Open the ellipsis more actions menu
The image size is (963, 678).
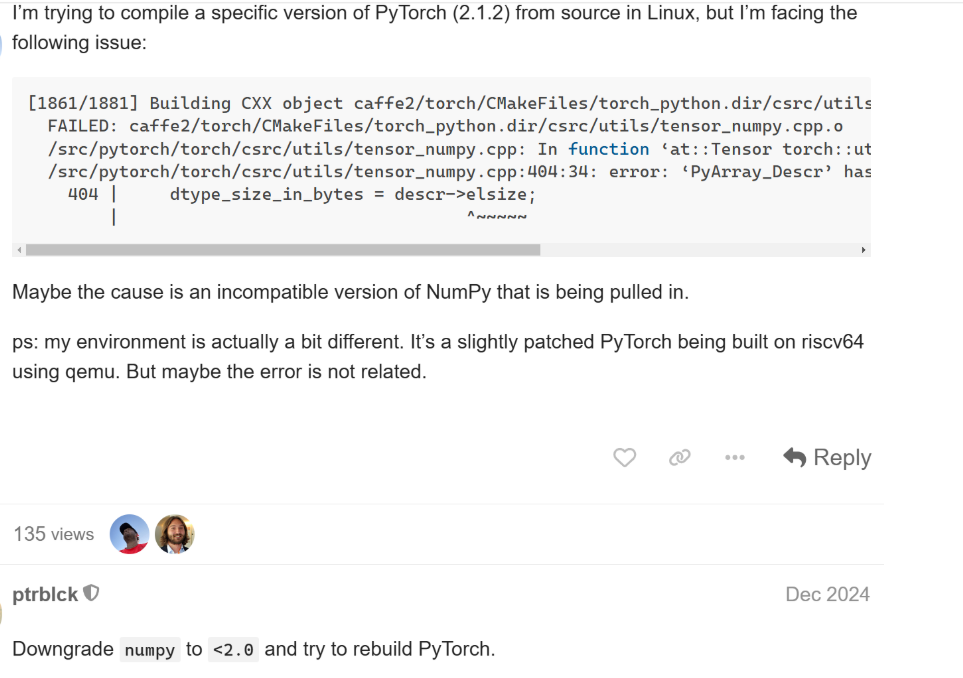tap(735, 458)
